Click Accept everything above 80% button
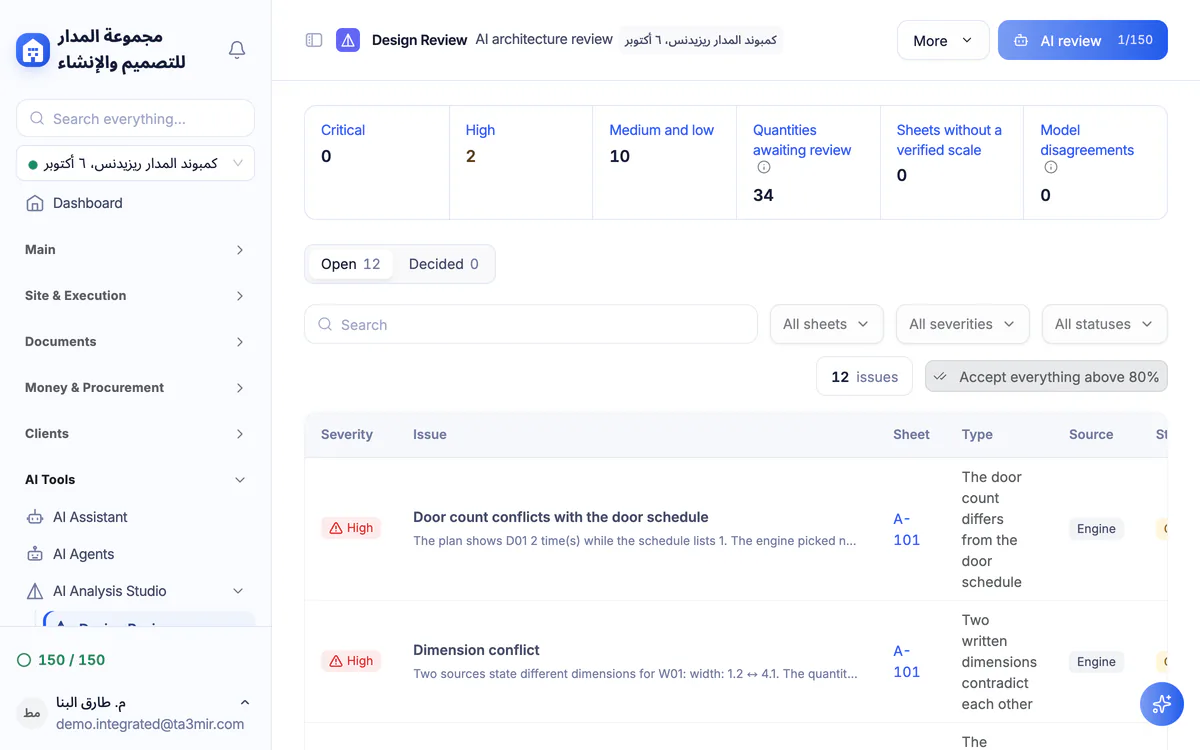 pyautogui.click(x=1046, y=376)
